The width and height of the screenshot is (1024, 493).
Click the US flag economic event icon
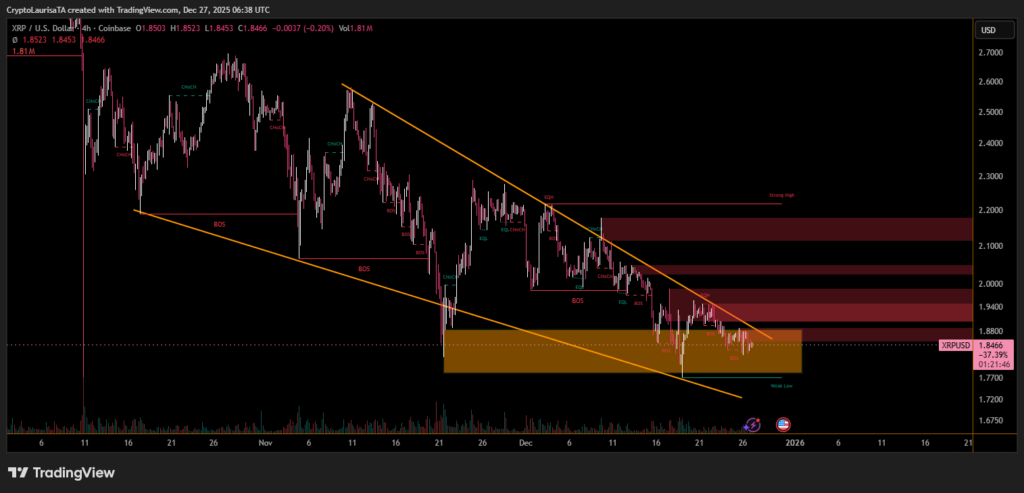coord(783,425)
